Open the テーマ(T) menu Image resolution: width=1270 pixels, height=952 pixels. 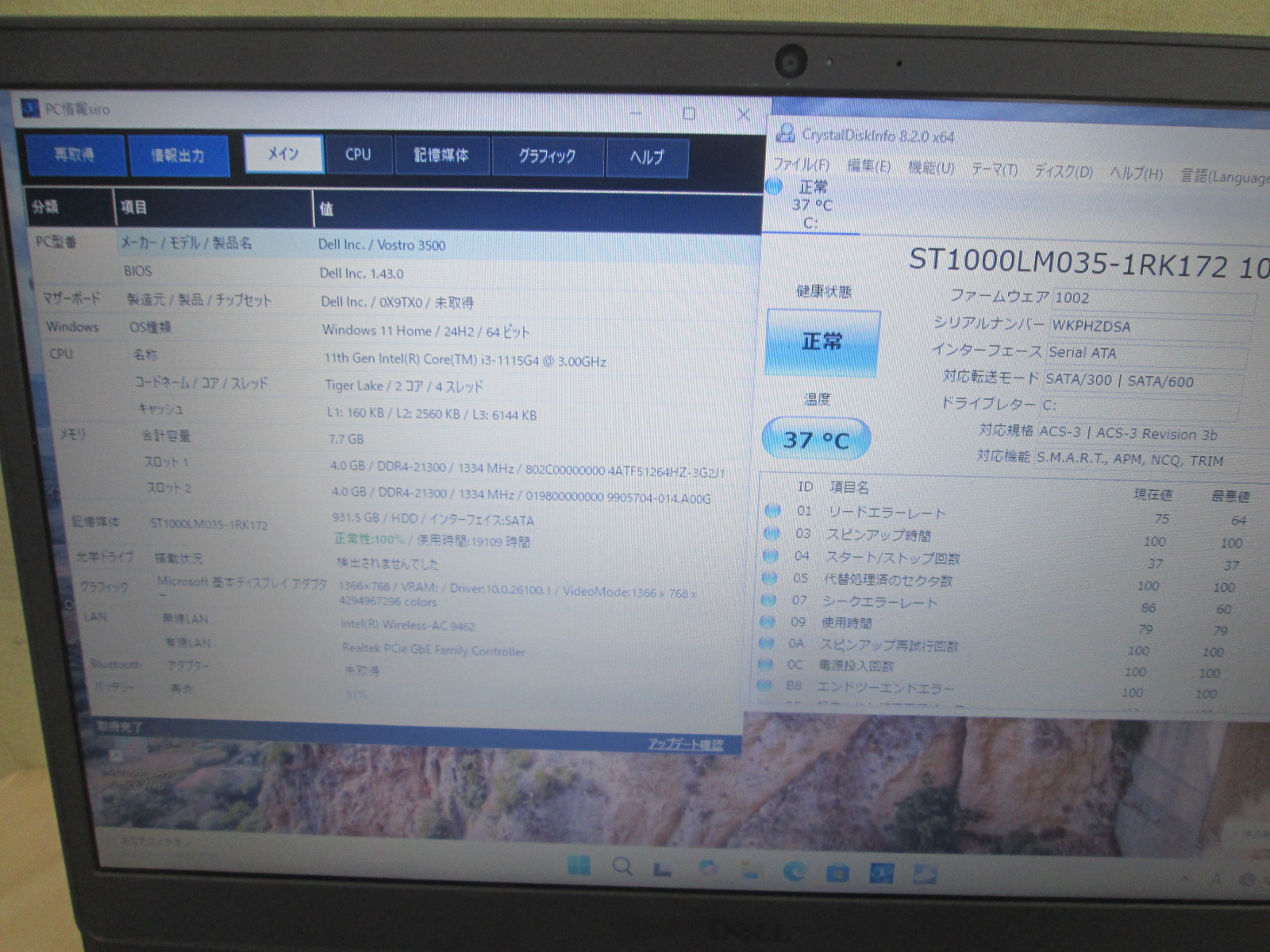tap(994, 169)
